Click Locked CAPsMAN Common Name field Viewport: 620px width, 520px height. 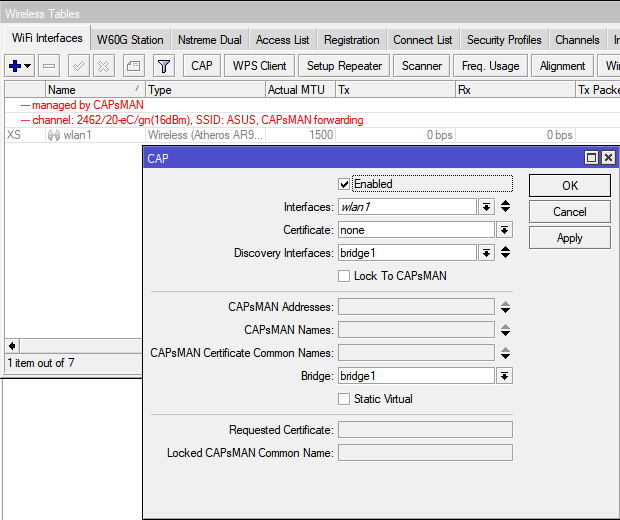425,453
